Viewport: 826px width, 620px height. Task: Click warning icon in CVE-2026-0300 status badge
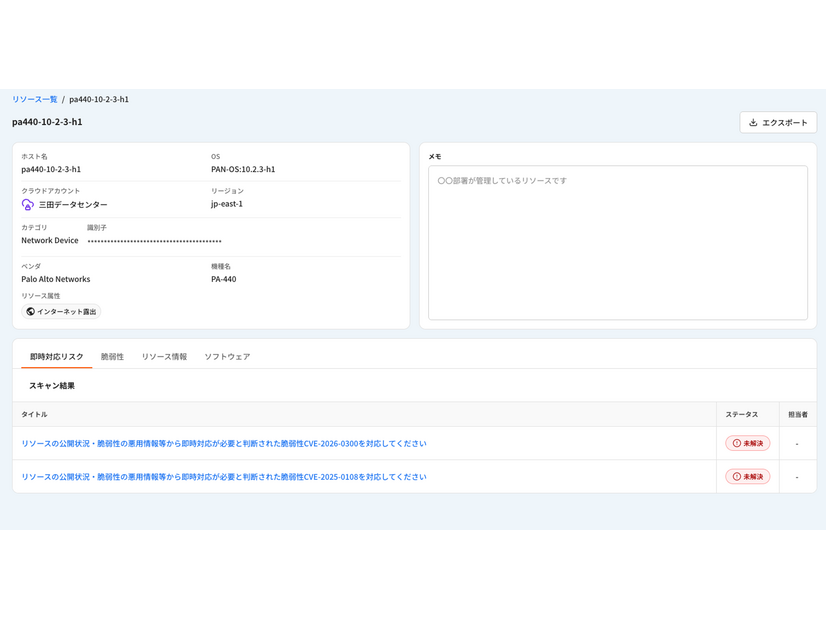pyautogui.click(x=736, y=443)
